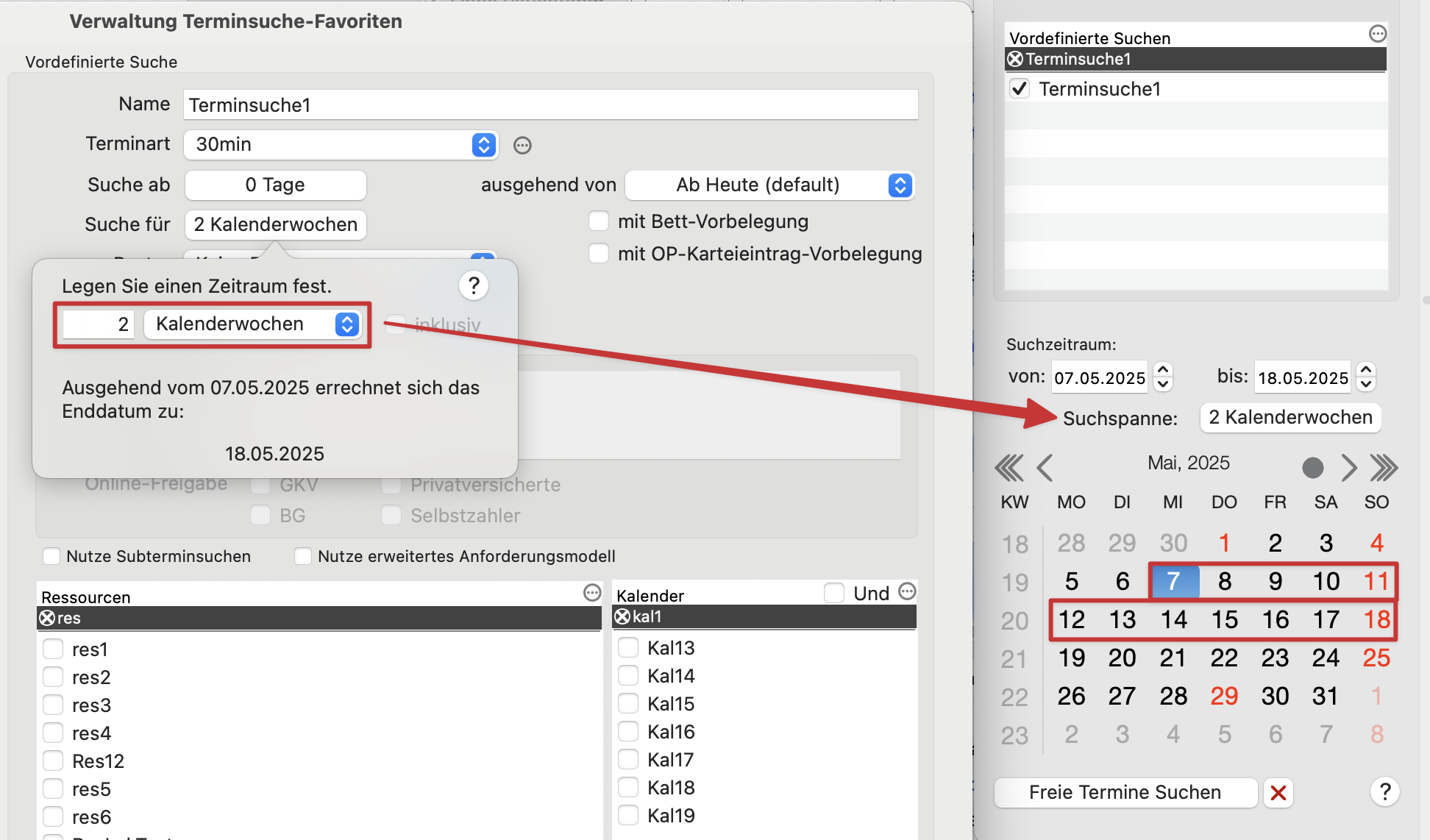Check calendar Kal16
The height and width of the screenshot is (840, 1430).
628,731
